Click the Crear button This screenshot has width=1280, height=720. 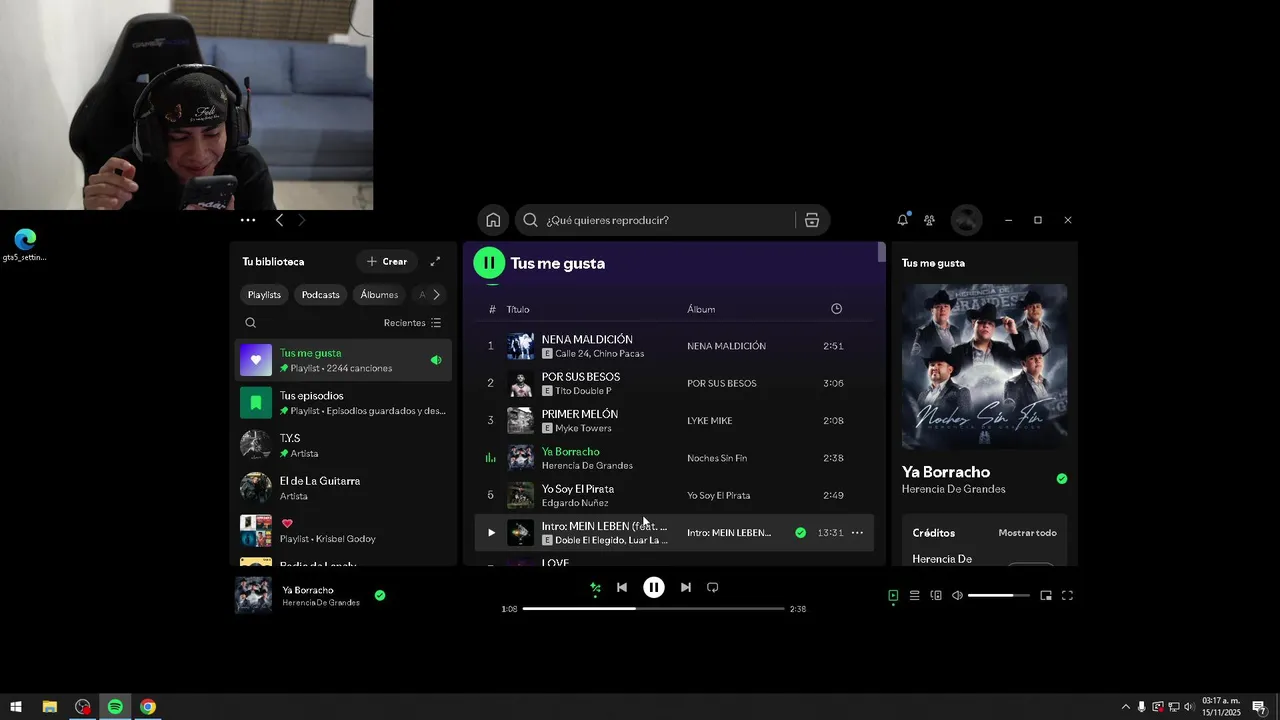[x=387, y=261]
